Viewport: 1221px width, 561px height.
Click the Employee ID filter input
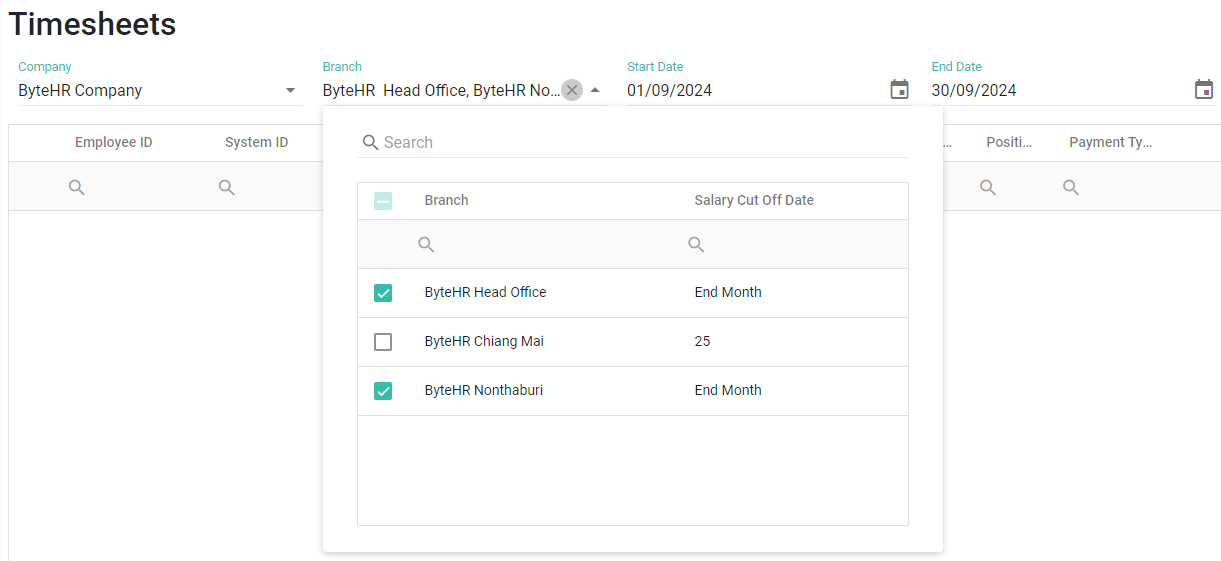tap(136, 187)
